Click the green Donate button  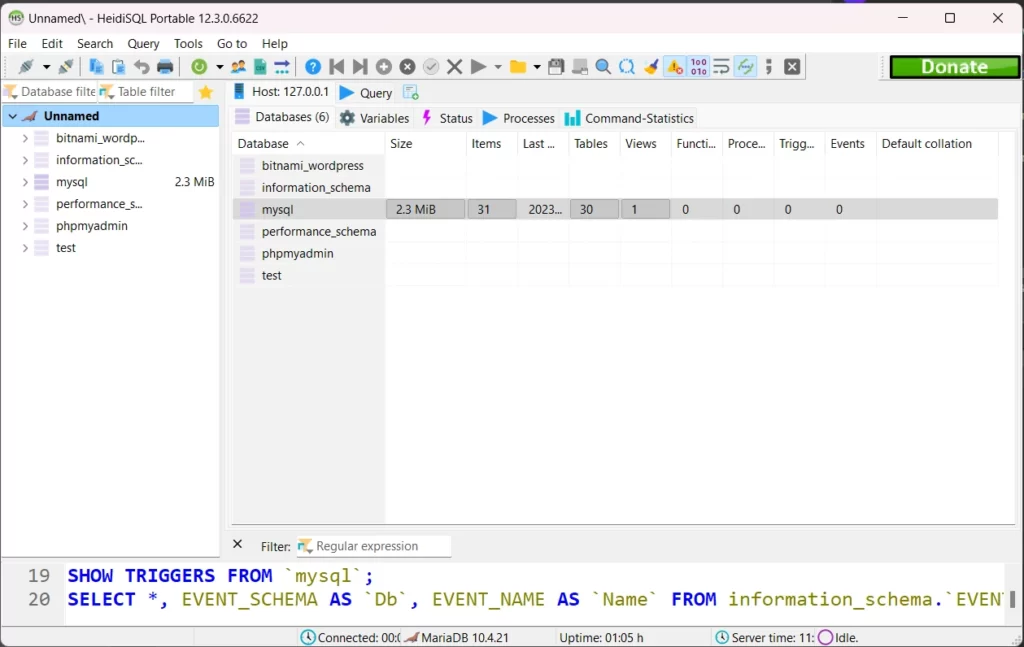(x=954, y=67)
